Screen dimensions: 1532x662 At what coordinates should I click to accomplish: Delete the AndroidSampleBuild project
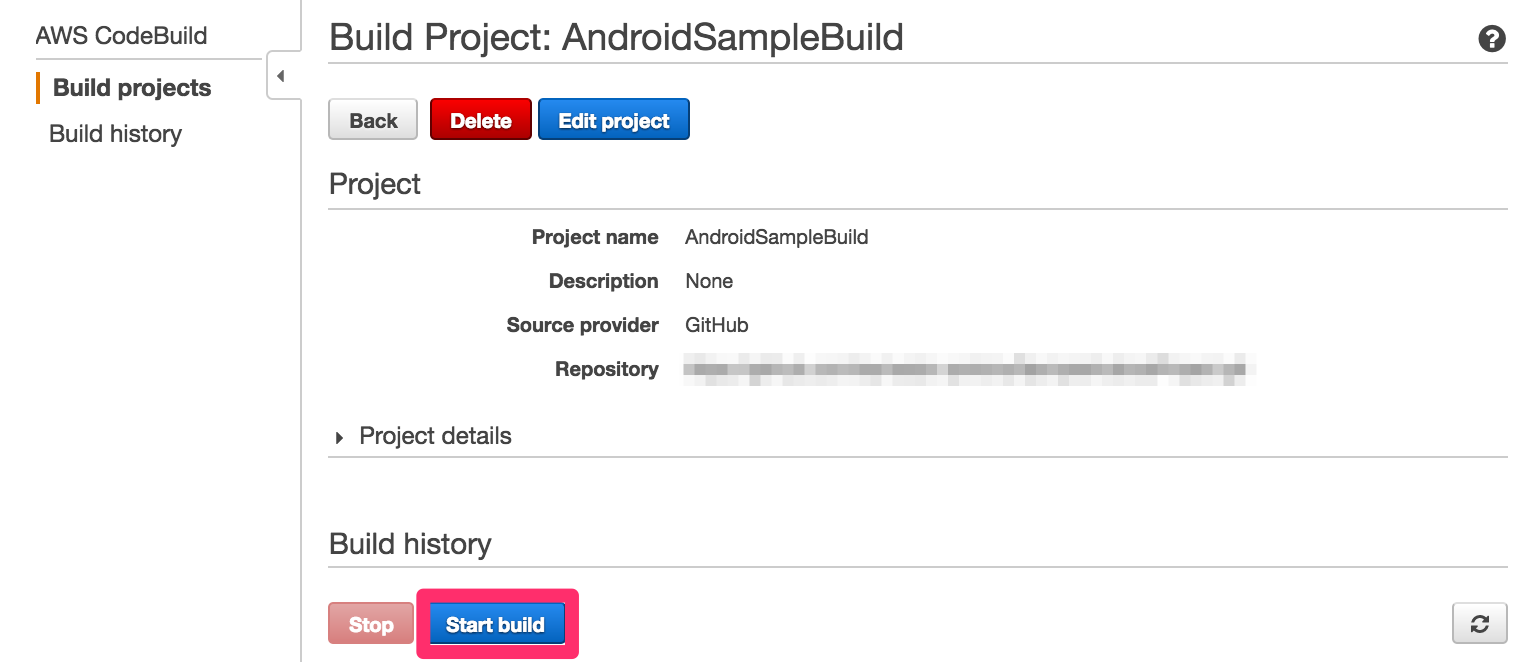480,119
